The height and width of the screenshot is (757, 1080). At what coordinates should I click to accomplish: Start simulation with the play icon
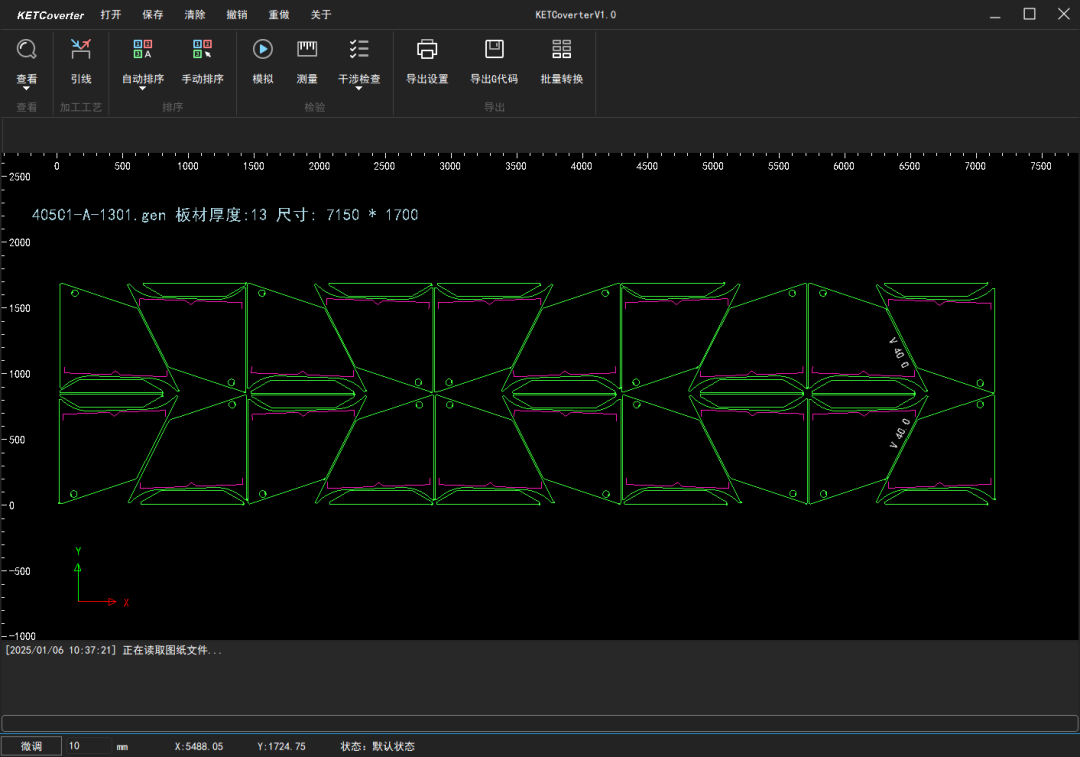tap(263, 50)
